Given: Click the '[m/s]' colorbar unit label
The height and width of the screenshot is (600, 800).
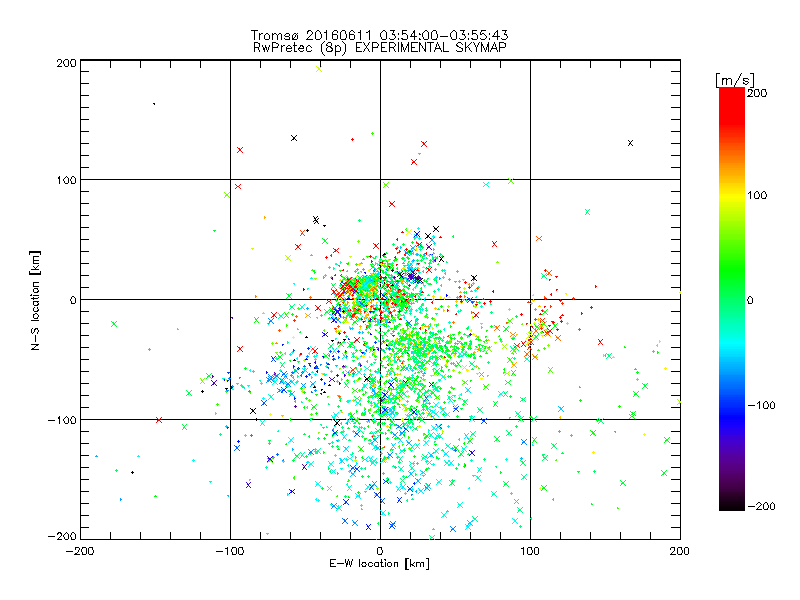Looking at the screenshot, I should point(735,80).
